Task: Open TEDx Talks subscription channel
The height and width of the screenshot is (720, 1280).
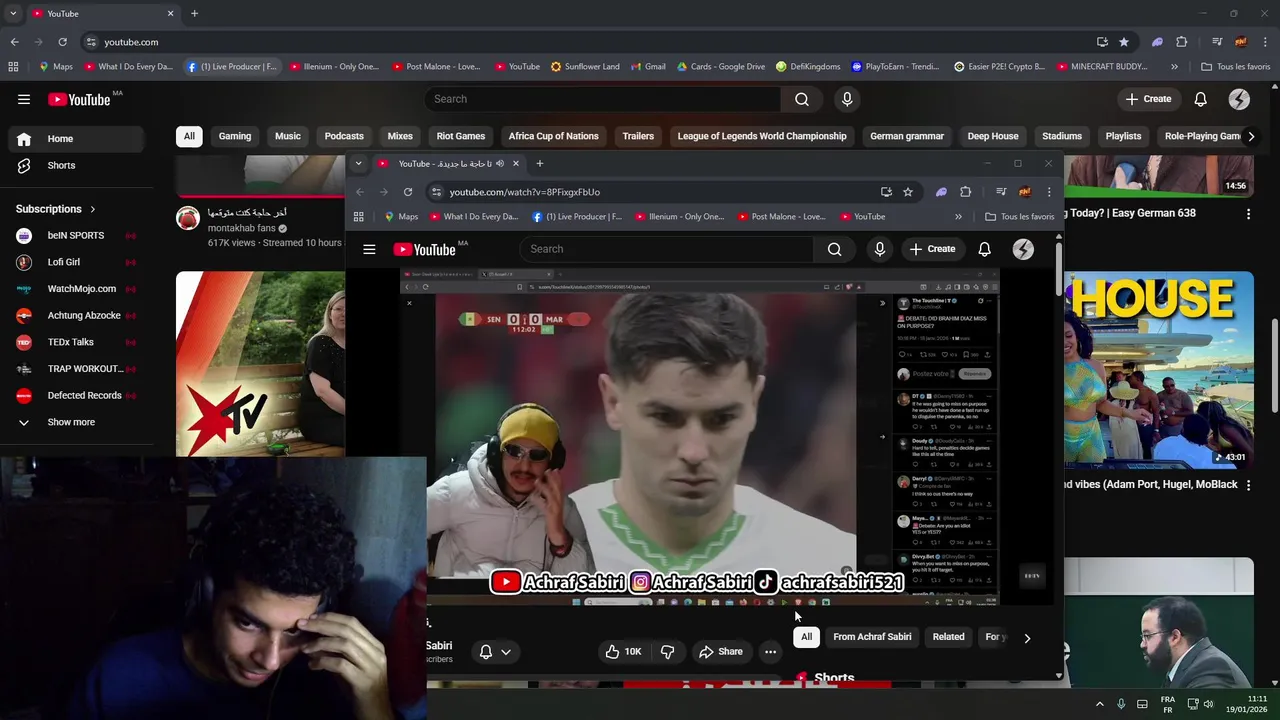Action: pyautogui.click(x=76, y=342)
